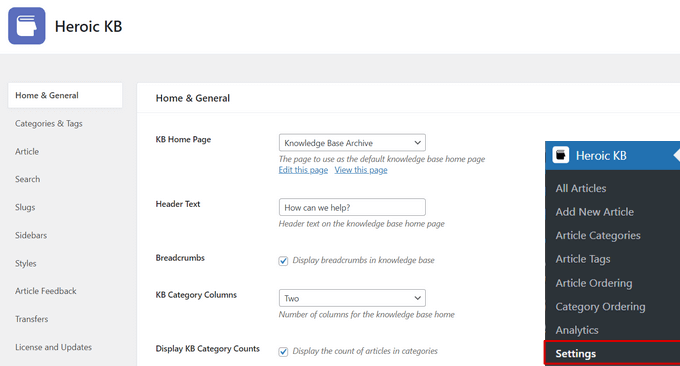The image size is (680, 366).
Task: Click into the Header Text field
Action: tap(352, 207)
